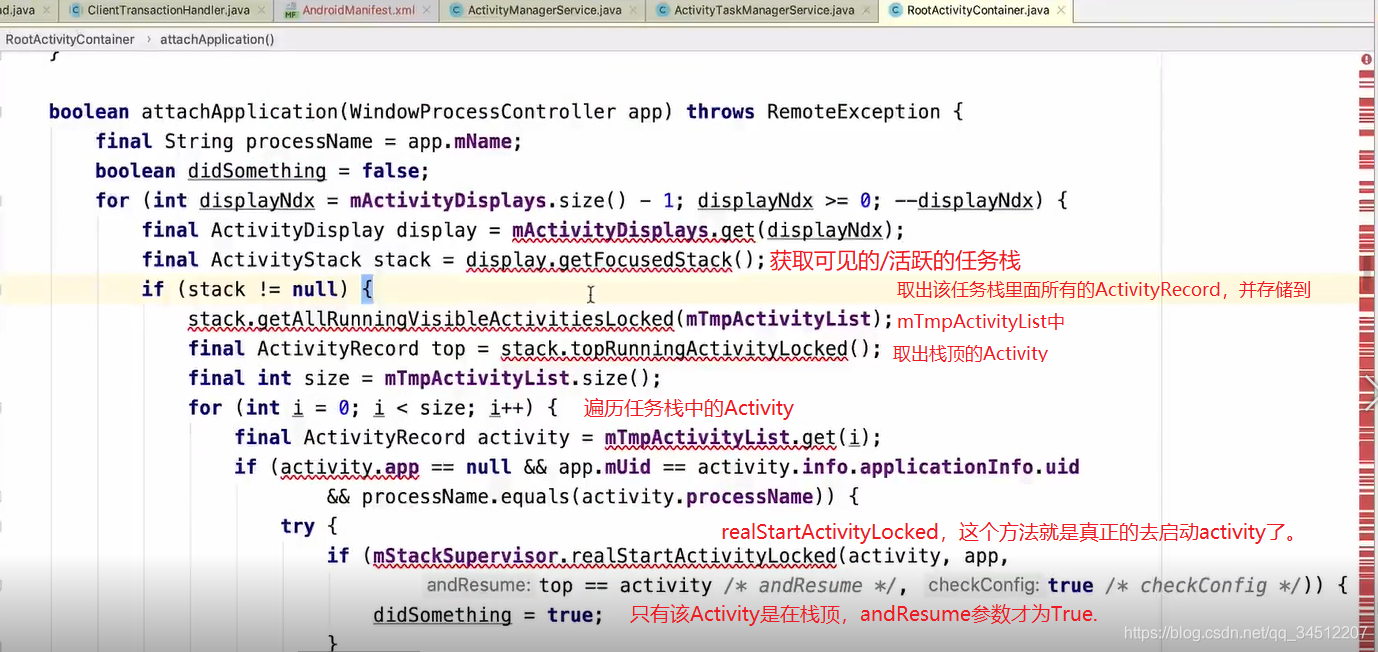This screenshot has height=652, width=1378.
Task: Click top == activity argument
Action: [x=626, y=586]
